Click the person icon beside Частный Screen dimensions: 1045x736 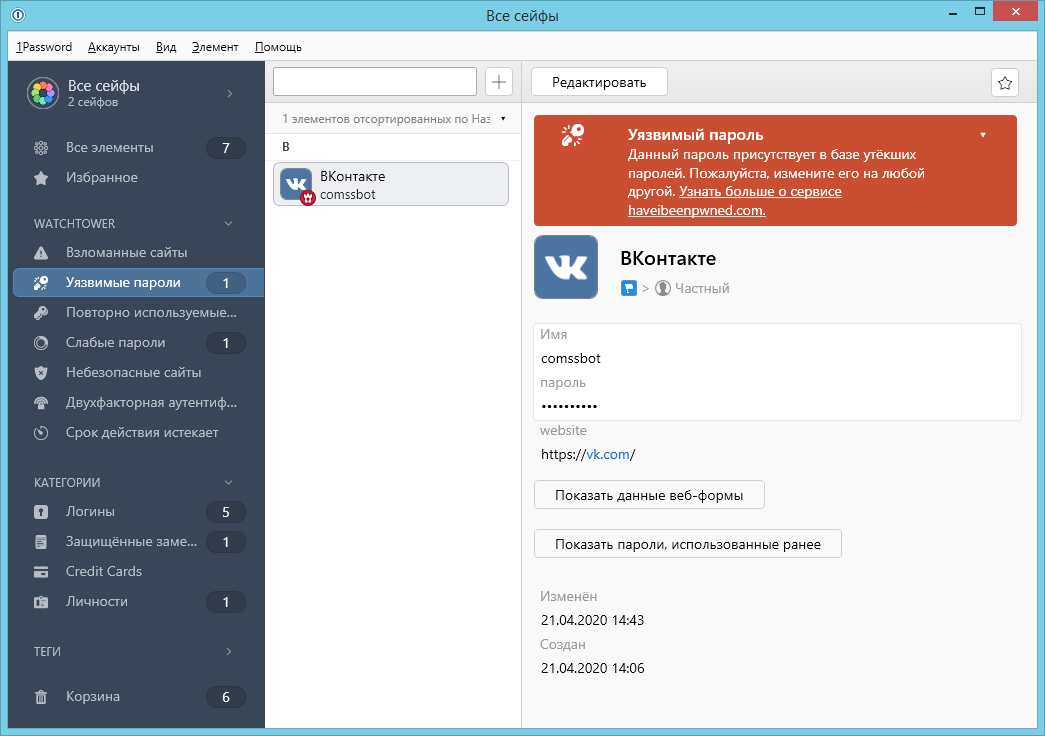[662, 288]
